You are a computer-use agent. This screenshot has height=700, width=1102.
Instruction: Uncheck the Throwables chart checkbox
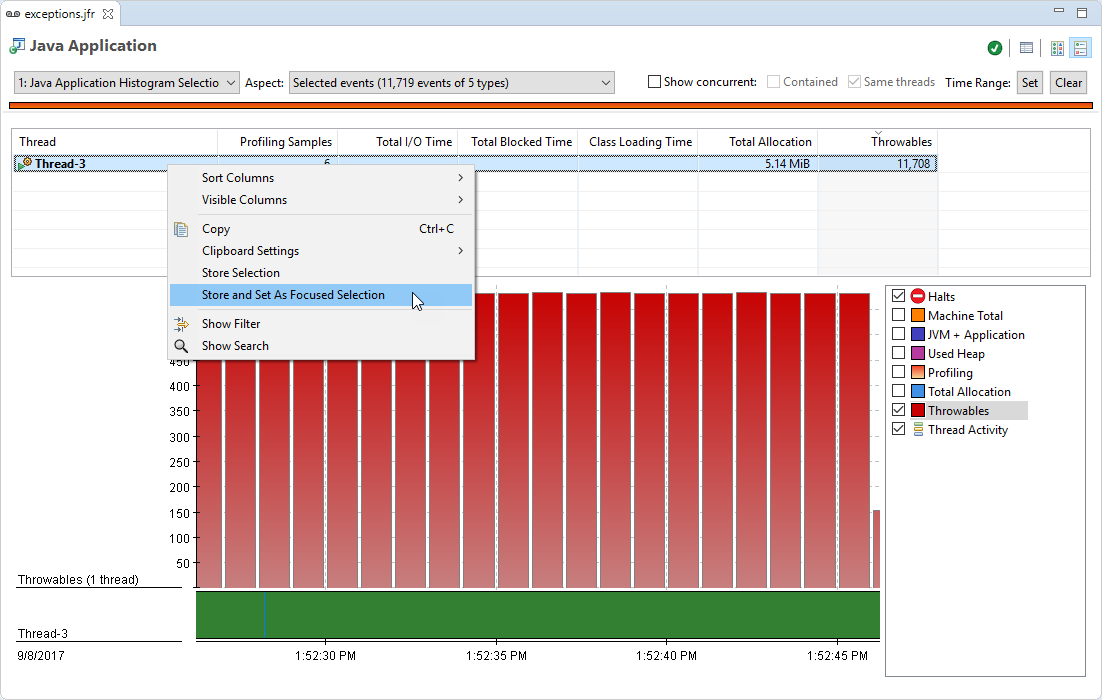(898, 409)
